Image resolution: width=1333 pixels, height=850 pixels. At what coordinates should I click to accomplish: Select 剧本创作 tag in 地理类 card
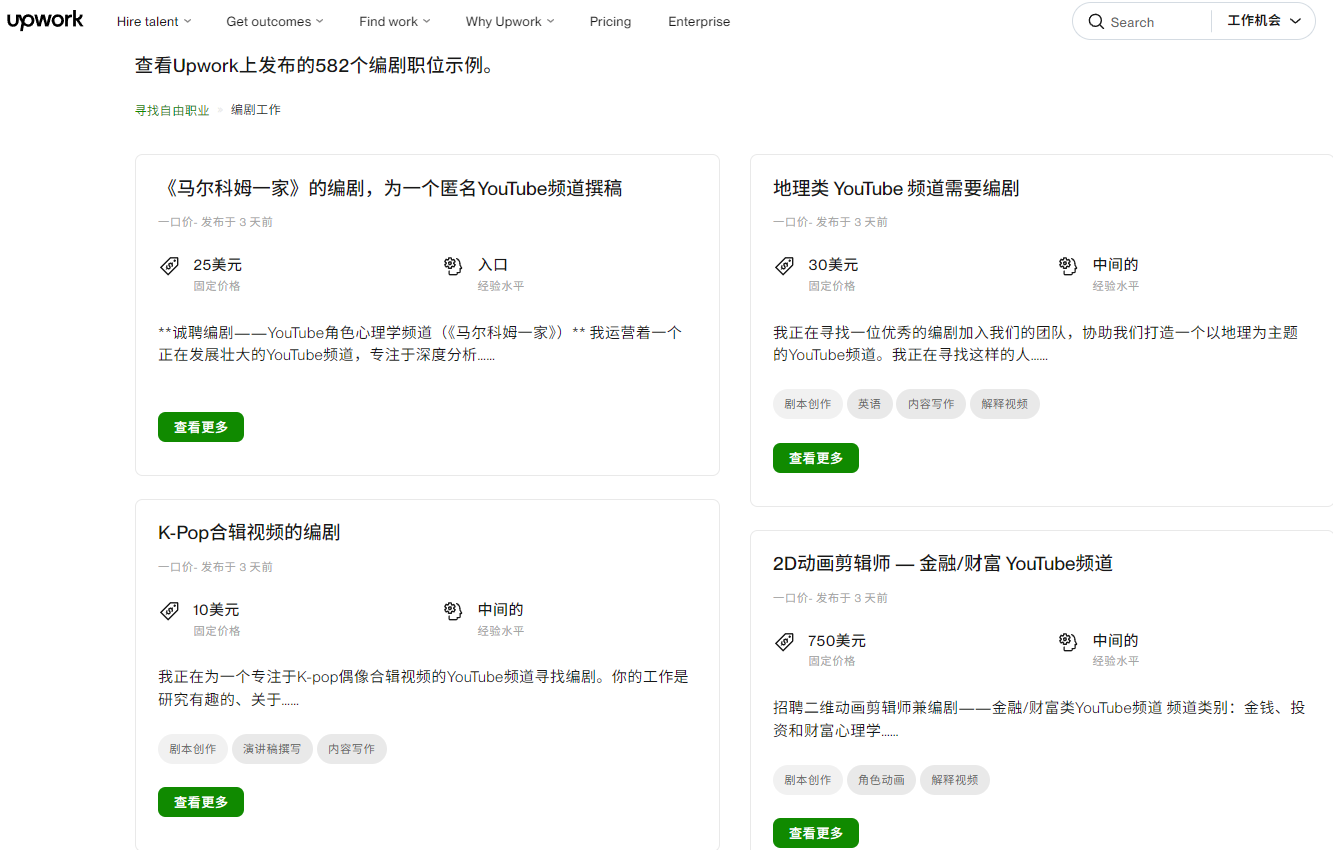[808, 404]
